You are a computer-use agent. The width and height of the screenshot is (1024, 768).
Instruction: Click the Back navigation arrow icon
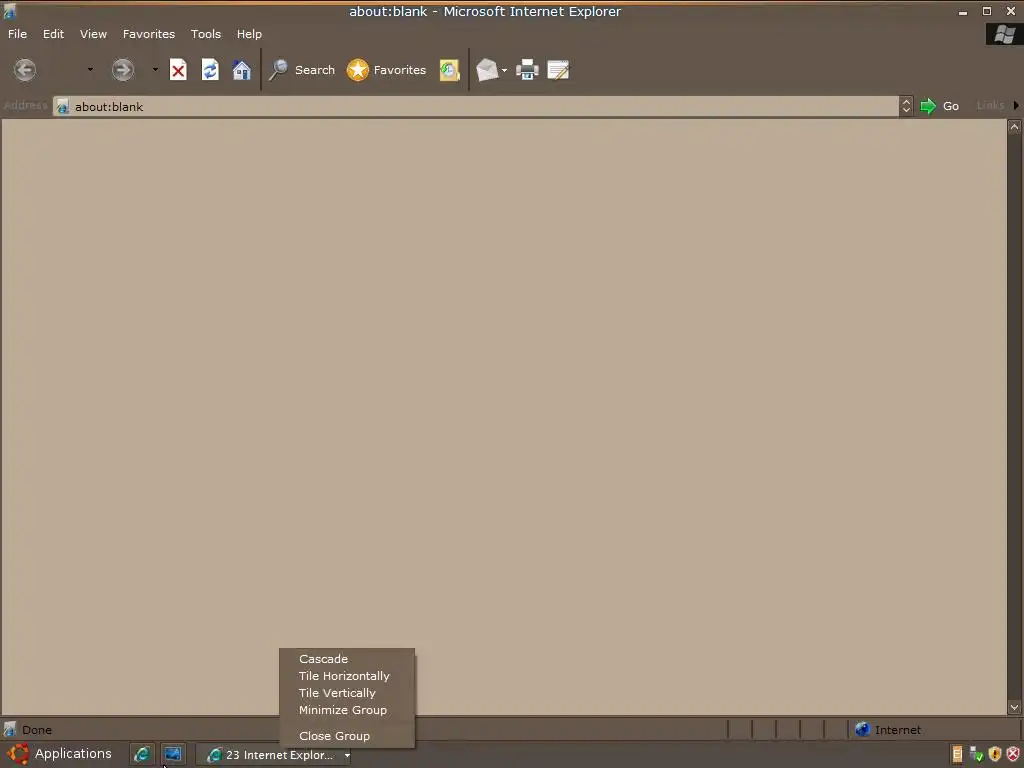coord(25,70)
